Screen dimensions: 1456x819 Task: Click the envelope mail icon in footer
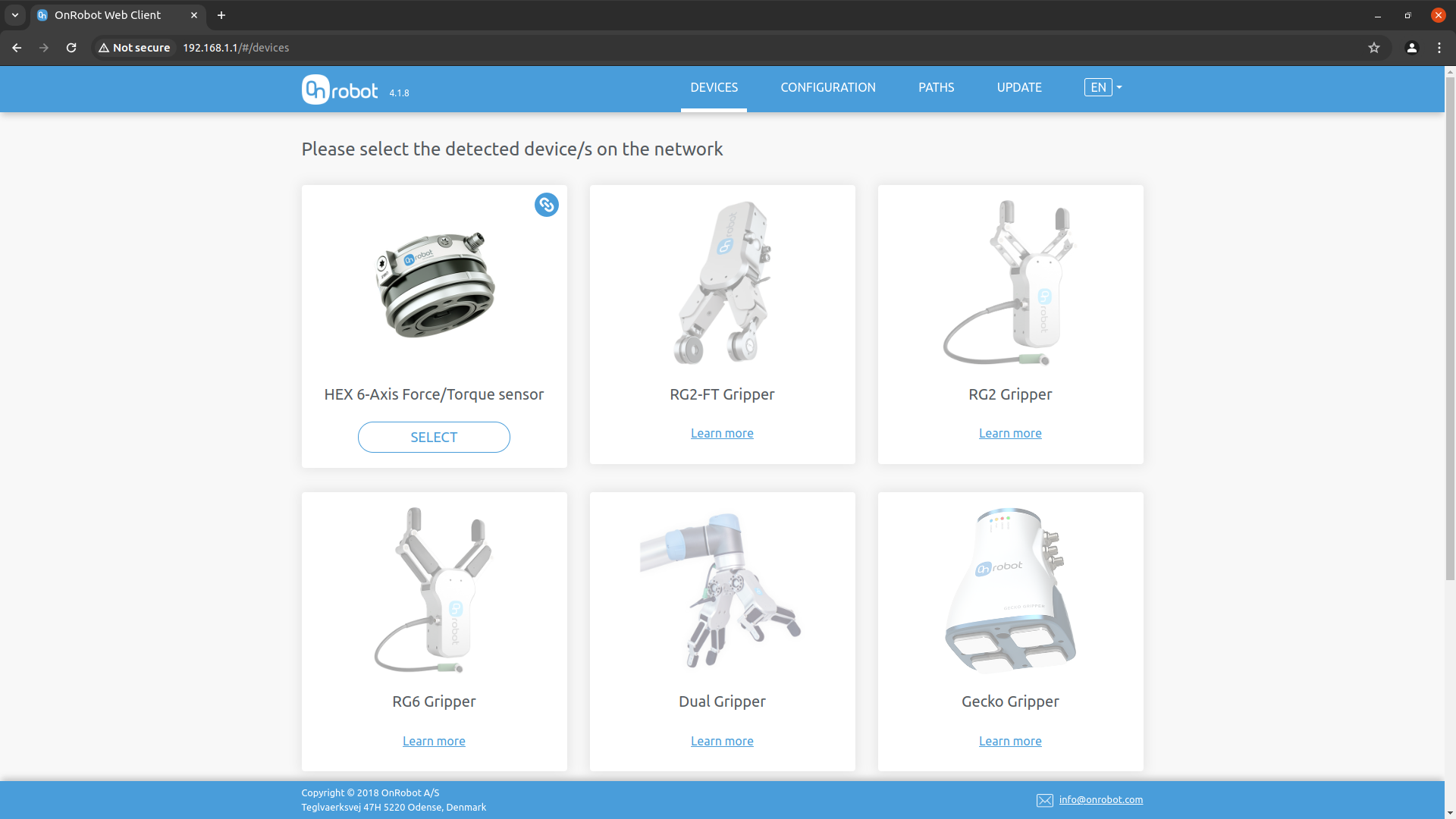[x=1045, y=801]
